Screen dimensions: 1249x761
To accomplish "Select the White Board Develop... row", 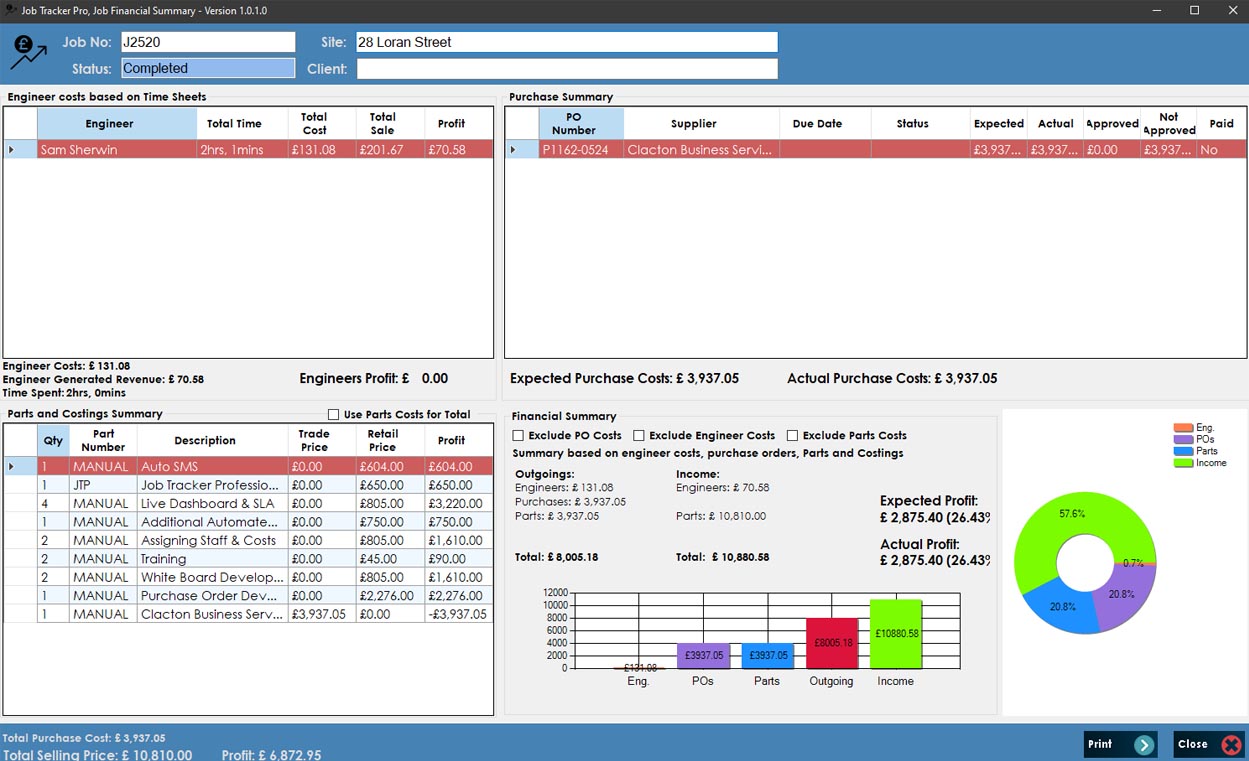I will [x=248, y=577].
